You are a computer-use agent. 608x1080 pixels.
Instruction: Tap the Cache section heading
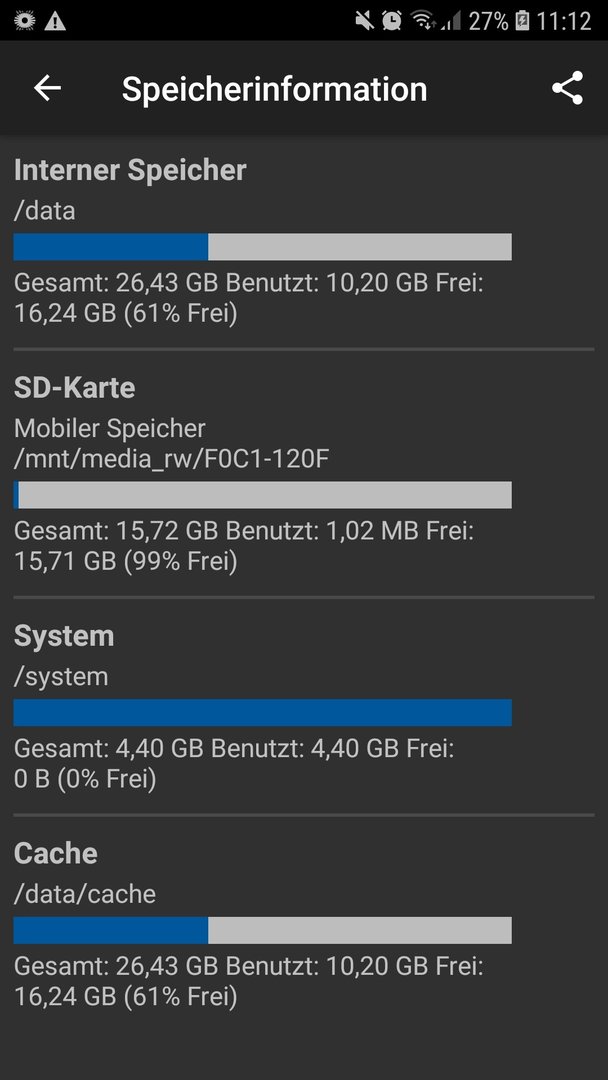pyautogui.click(x=56, y=853)
